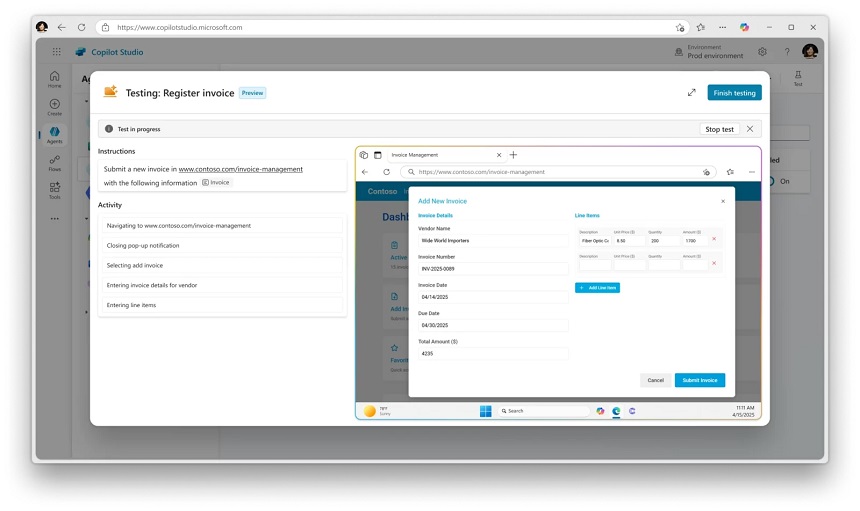This screenshot has height=511, width=860.
Task: Open Copilot Studio settings gear
Action: click(762, 52)
